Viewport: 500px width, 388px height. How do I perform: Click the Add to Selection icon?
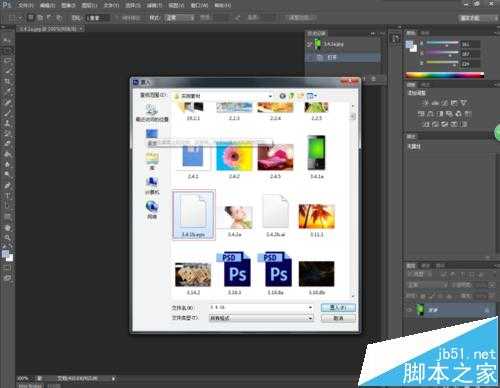[40, 17]
